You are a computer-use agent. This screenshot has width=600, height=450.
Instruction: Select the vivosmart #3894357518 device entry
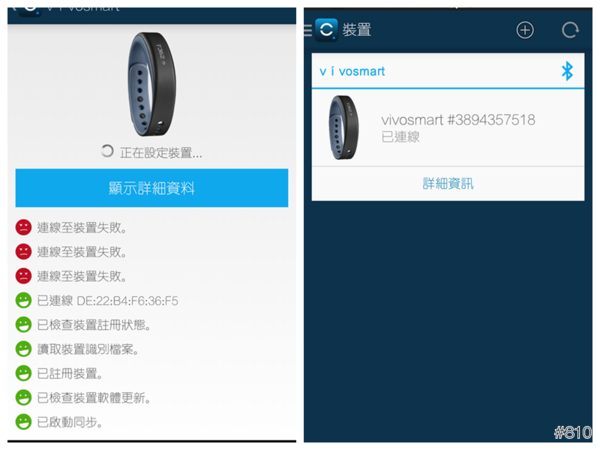coord(448,128)
